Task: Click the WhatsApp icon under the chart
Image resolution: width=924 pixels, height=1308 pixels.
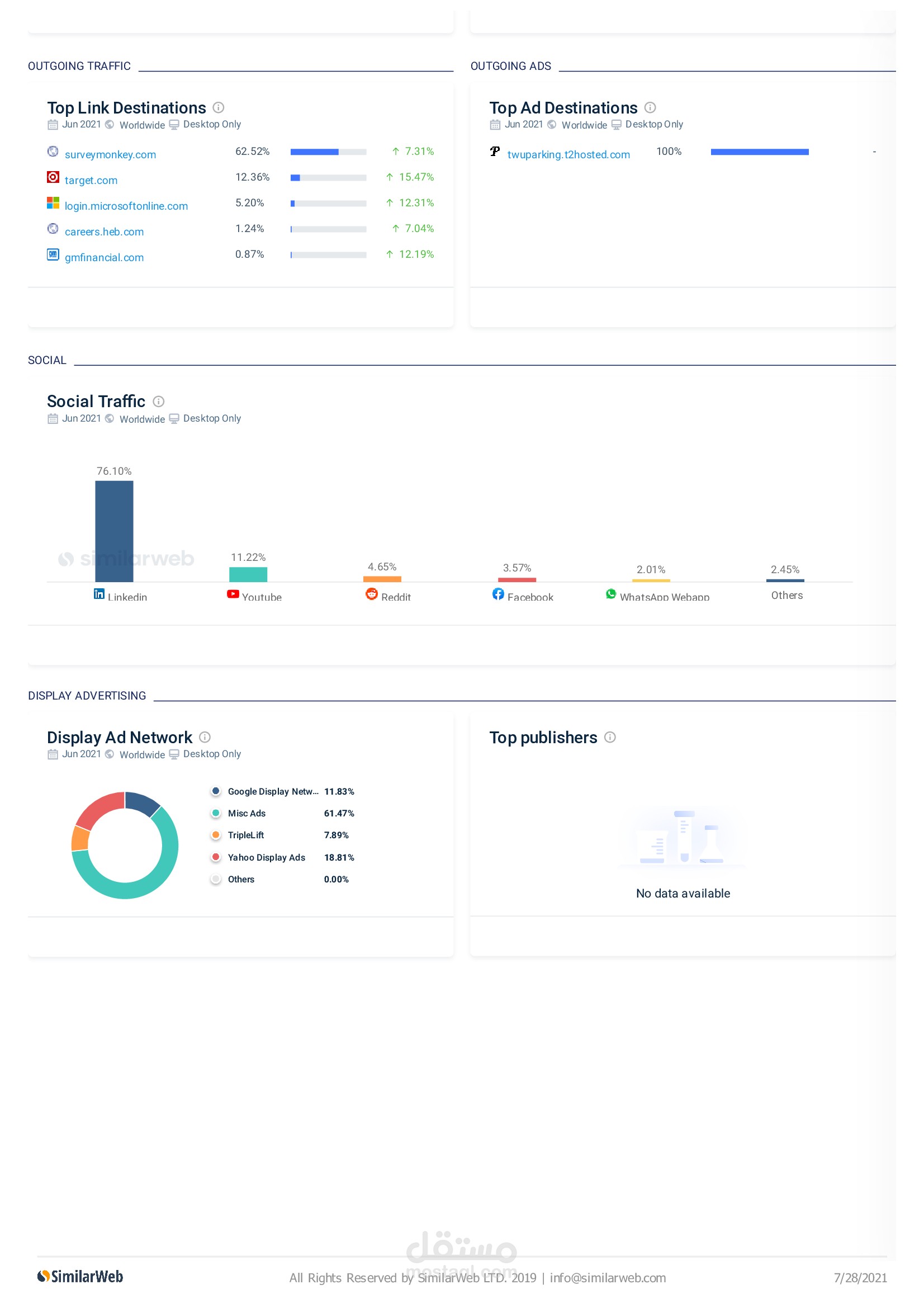Action: 611,594
